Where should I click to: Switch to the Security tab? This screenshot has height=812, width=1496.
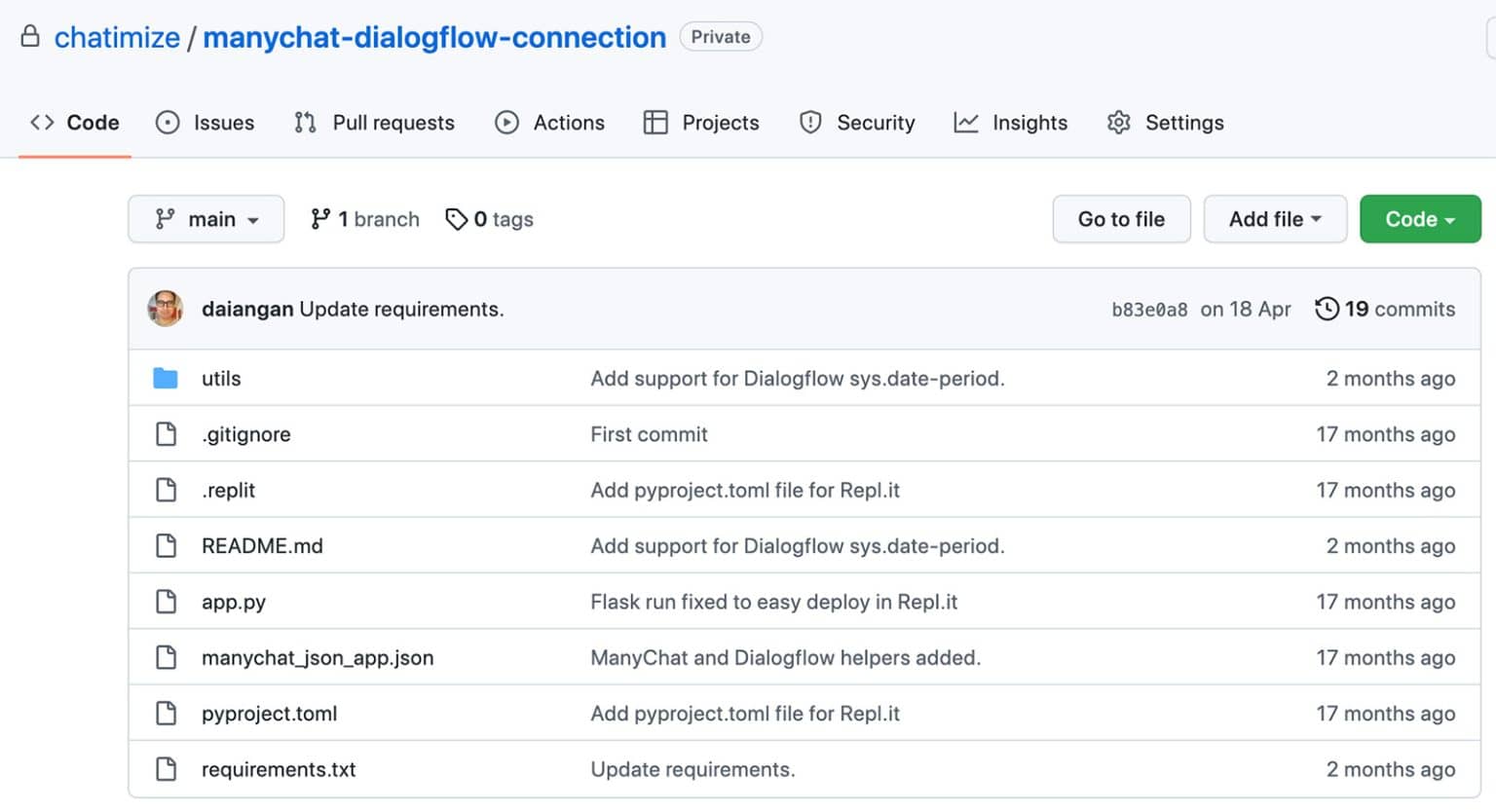[857, 123]
